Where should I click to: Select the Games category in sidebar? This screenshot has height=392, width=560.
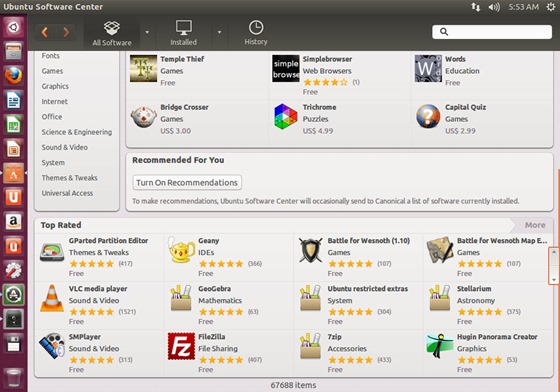click(x=52, y=71)
